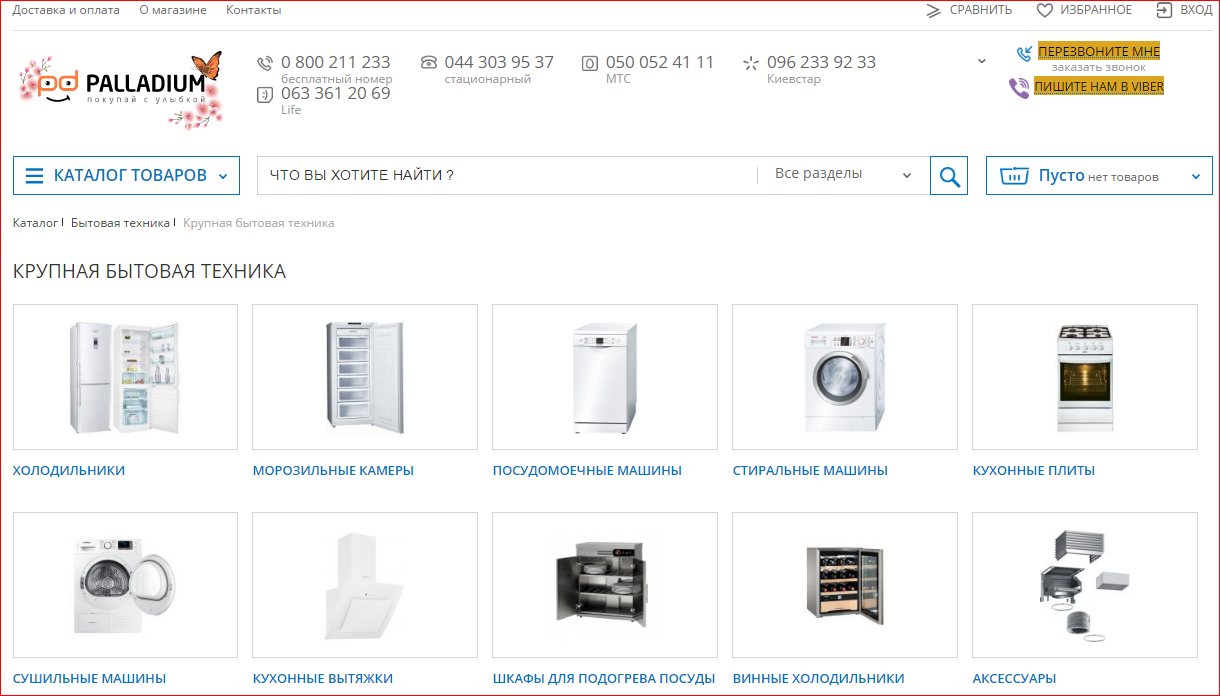
Task: Click the compare icon near Сравнить
Action: 934,10
